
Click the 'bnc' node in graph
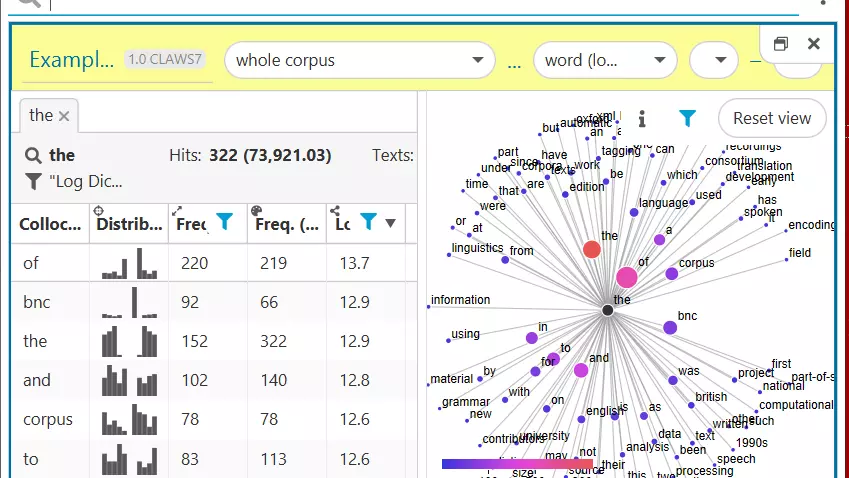point(670,328)
